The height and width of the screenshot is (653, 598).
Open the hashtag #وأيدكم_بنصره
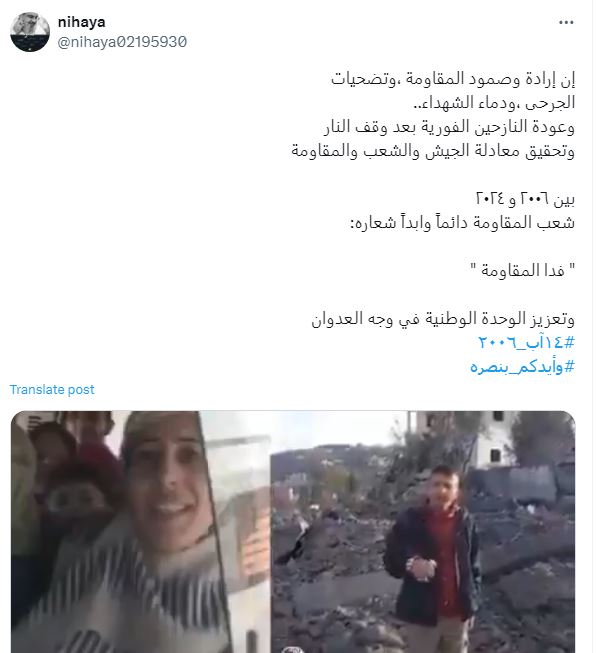(522, 367)
